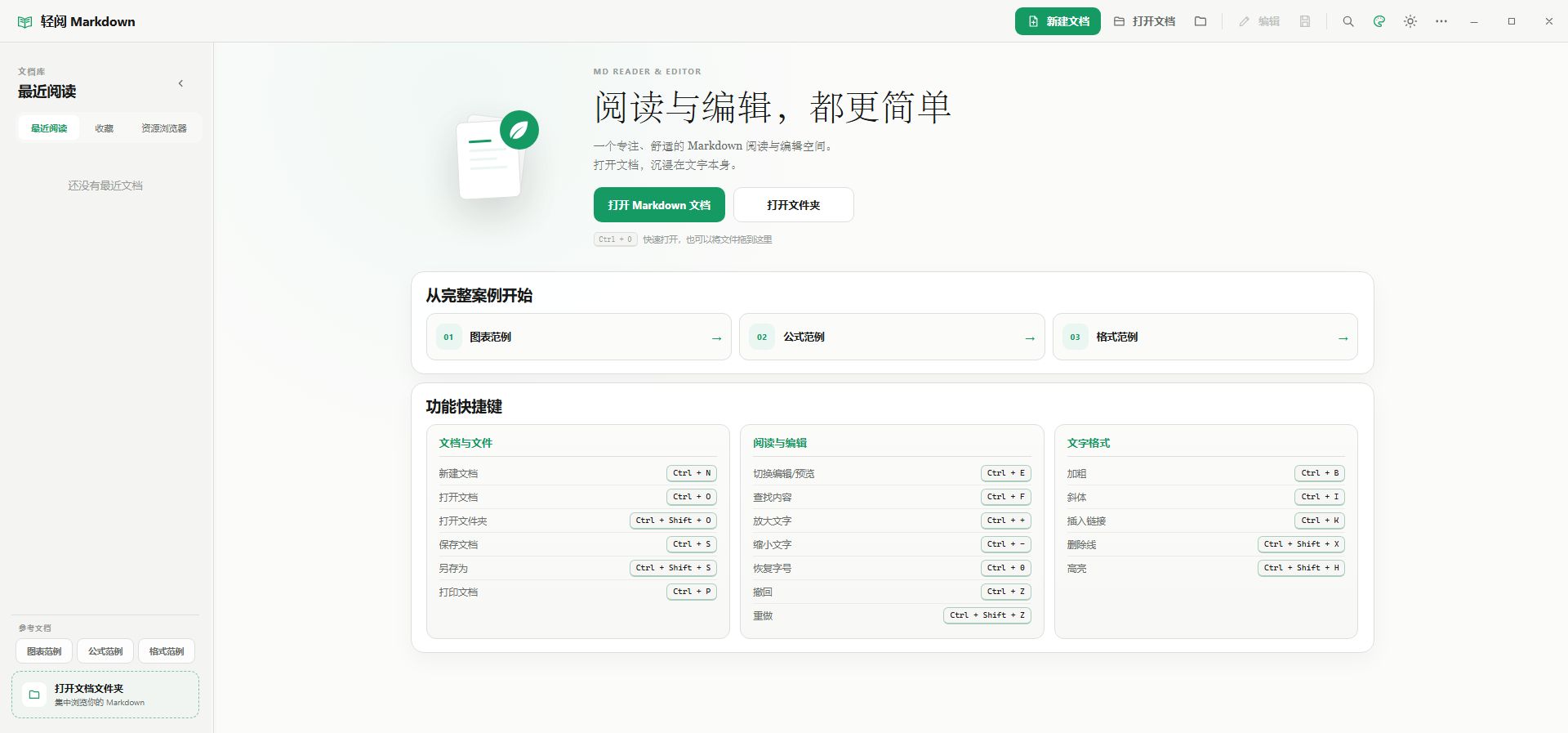1568x733 pixels.
Task: Click the 公式范例 button in the sidebar
Action: [105, 651]
